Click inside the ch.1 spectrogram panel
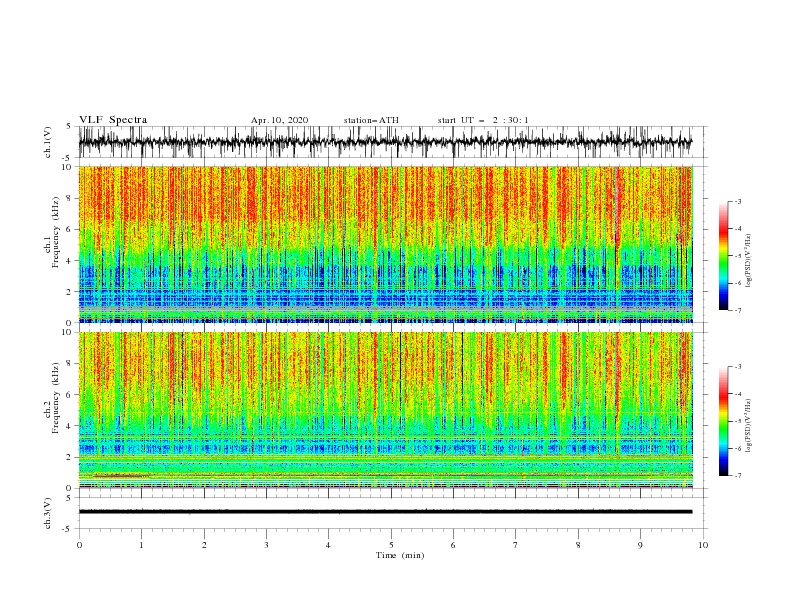The height and width of the screenshot is (612, 792). [385, 244]
